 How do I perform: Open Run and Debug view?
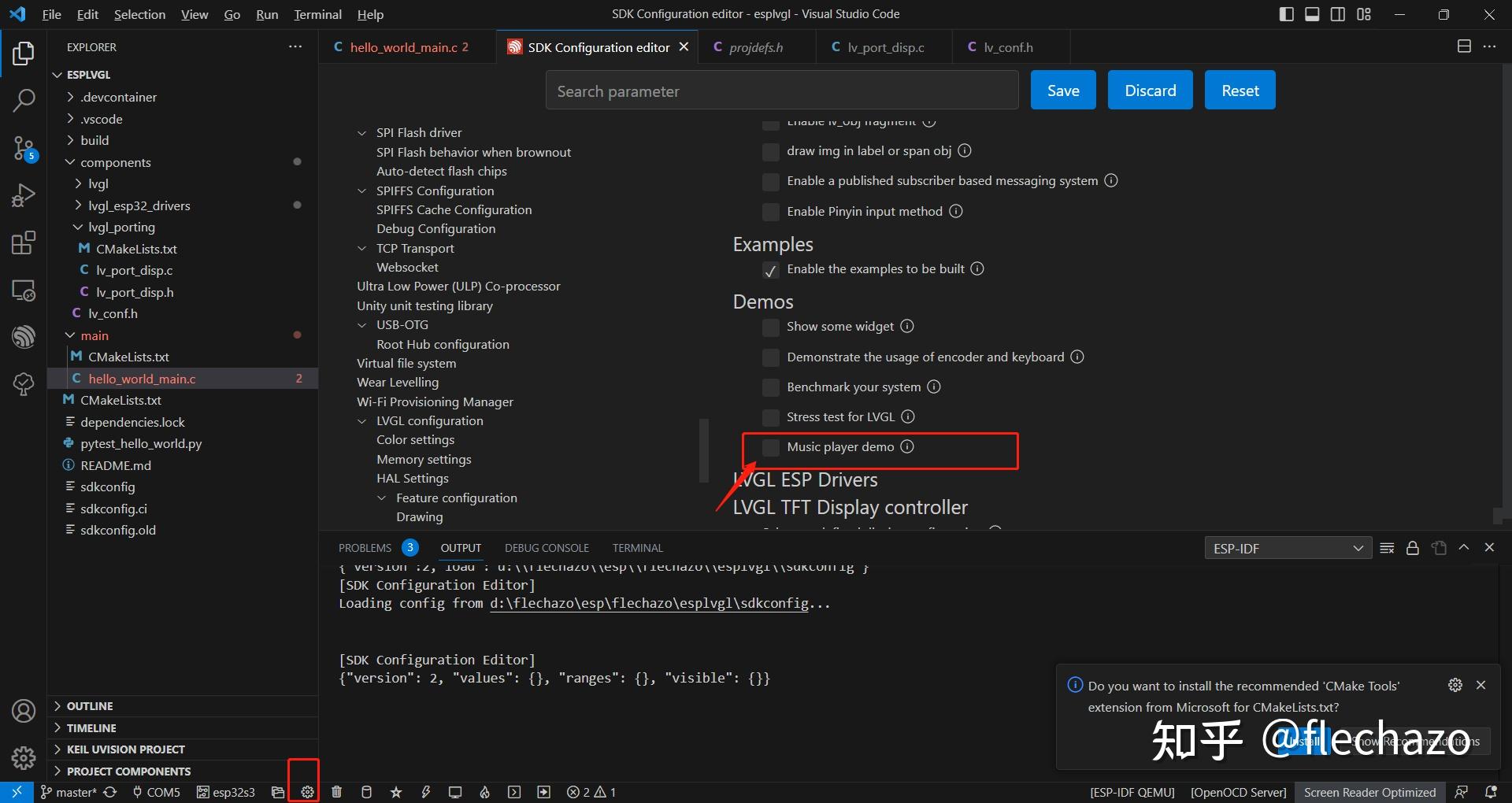(x=24, y=195)
